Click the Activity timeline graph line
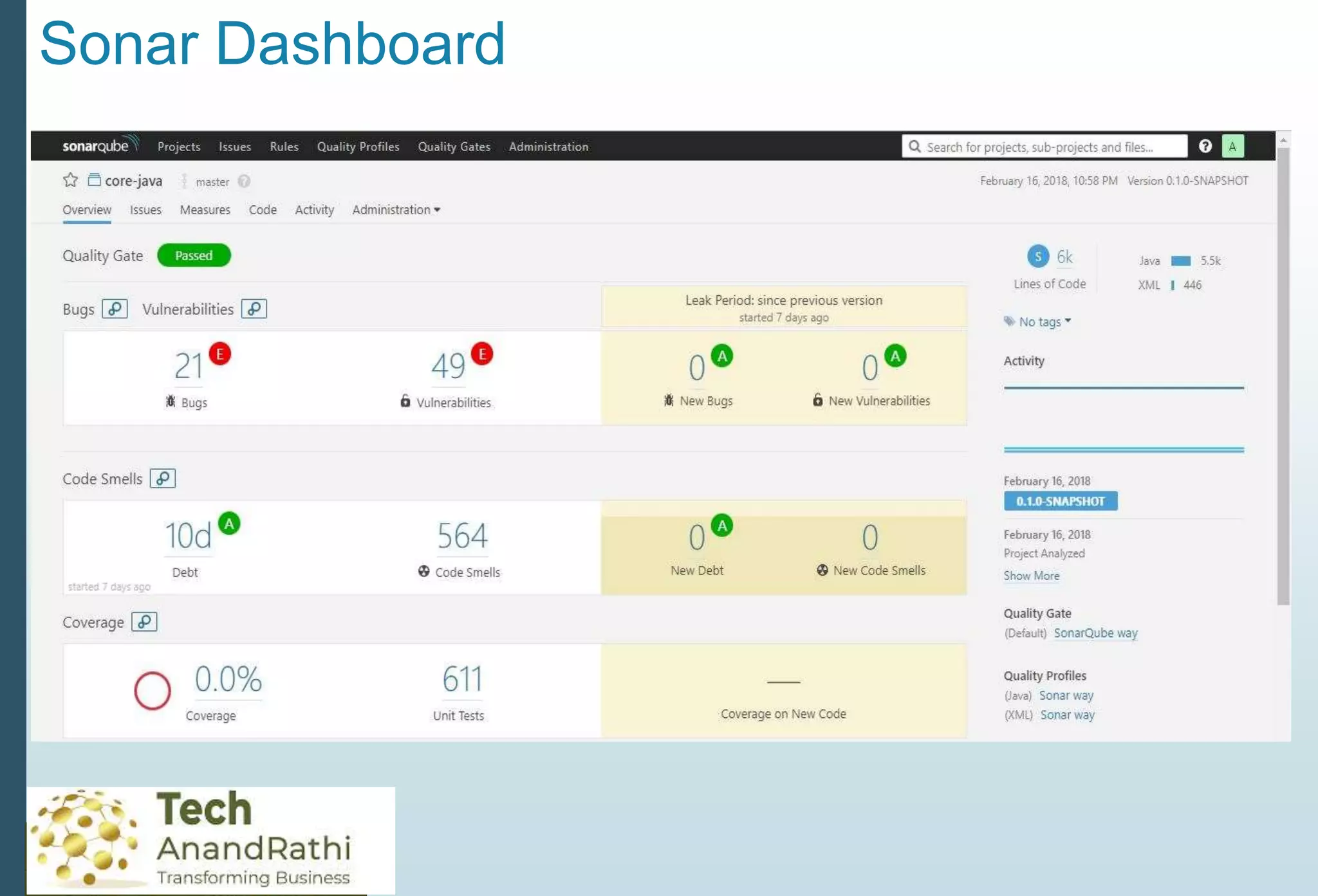Viewport: 1318px width, 896px height. (x=1123, y=388)
